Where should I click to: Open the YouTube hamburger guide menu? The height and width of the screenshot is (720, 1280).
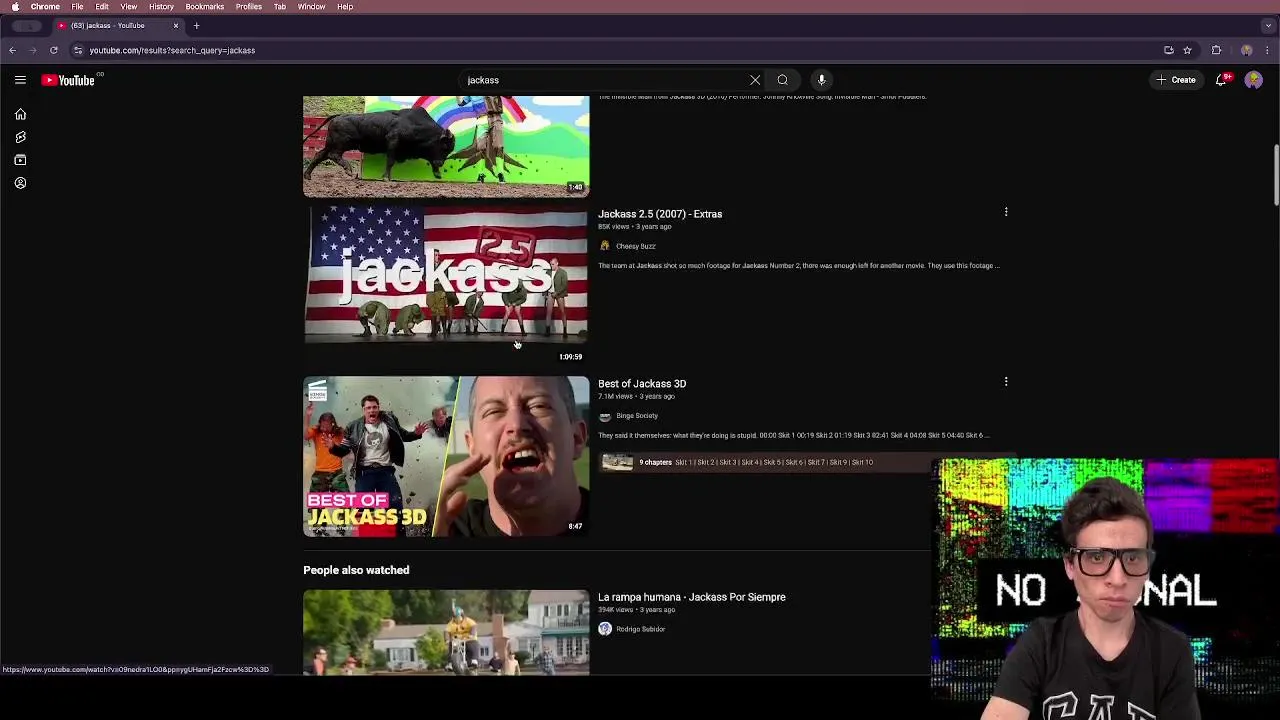click(20, 80)
